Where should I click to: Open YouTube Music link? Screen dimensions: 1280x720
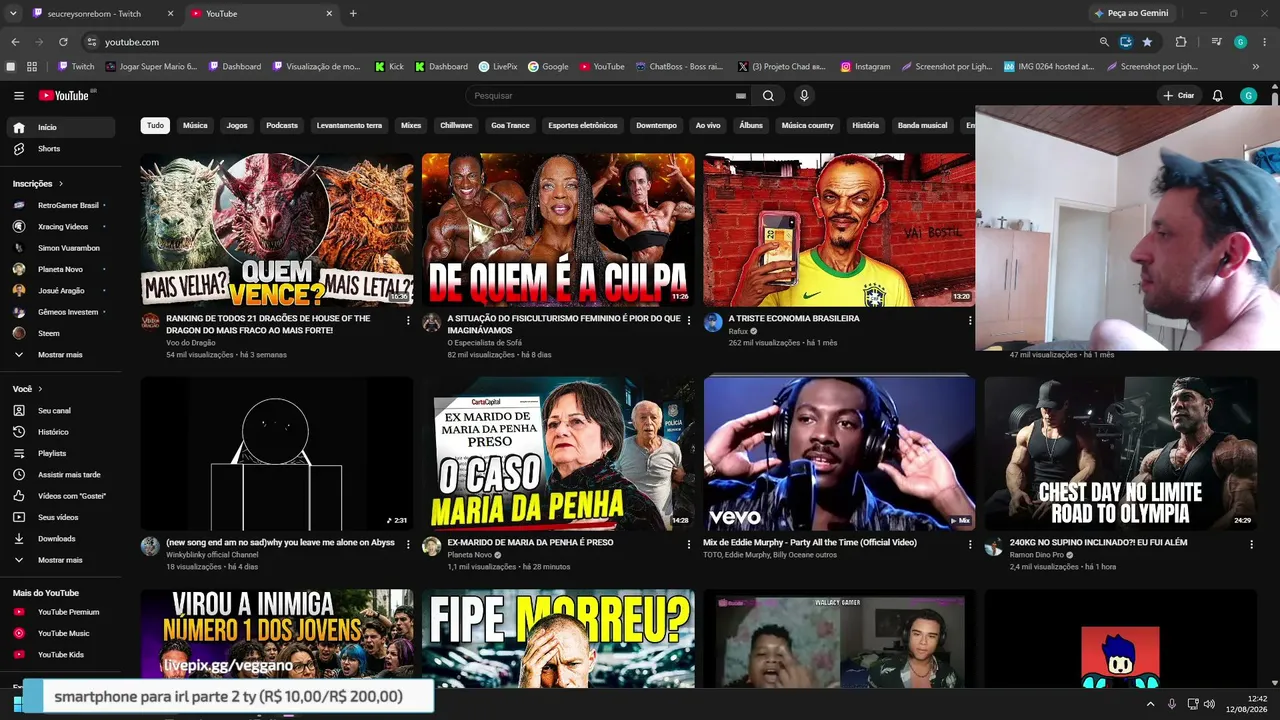tap(62, 633)
